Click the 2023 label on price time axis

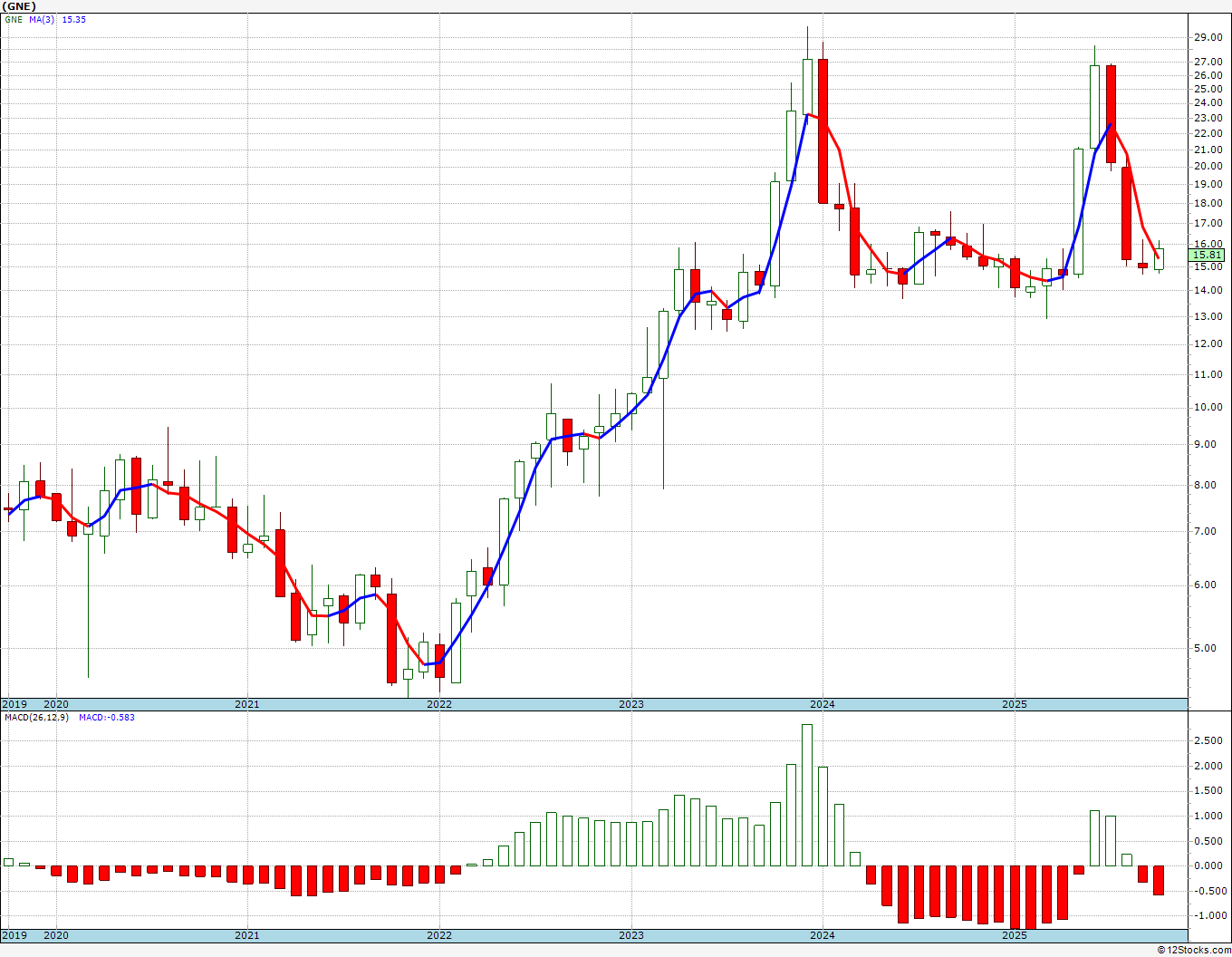click(631, 704)
